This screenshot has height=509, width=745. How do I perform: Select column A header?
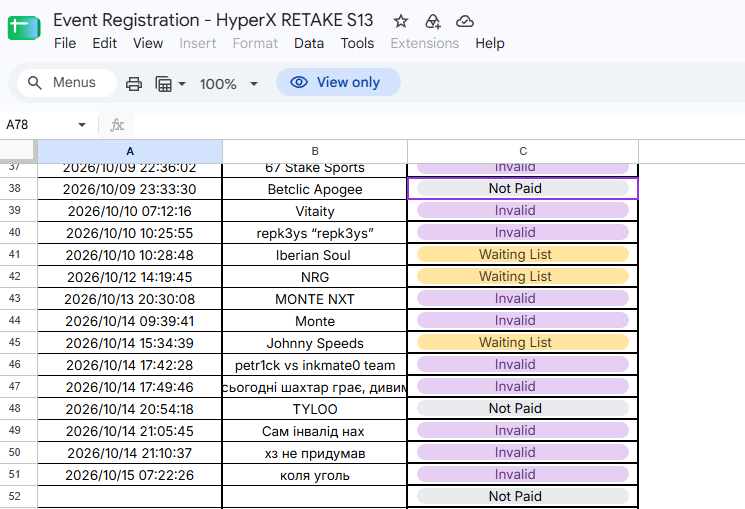tap(130, 152)
